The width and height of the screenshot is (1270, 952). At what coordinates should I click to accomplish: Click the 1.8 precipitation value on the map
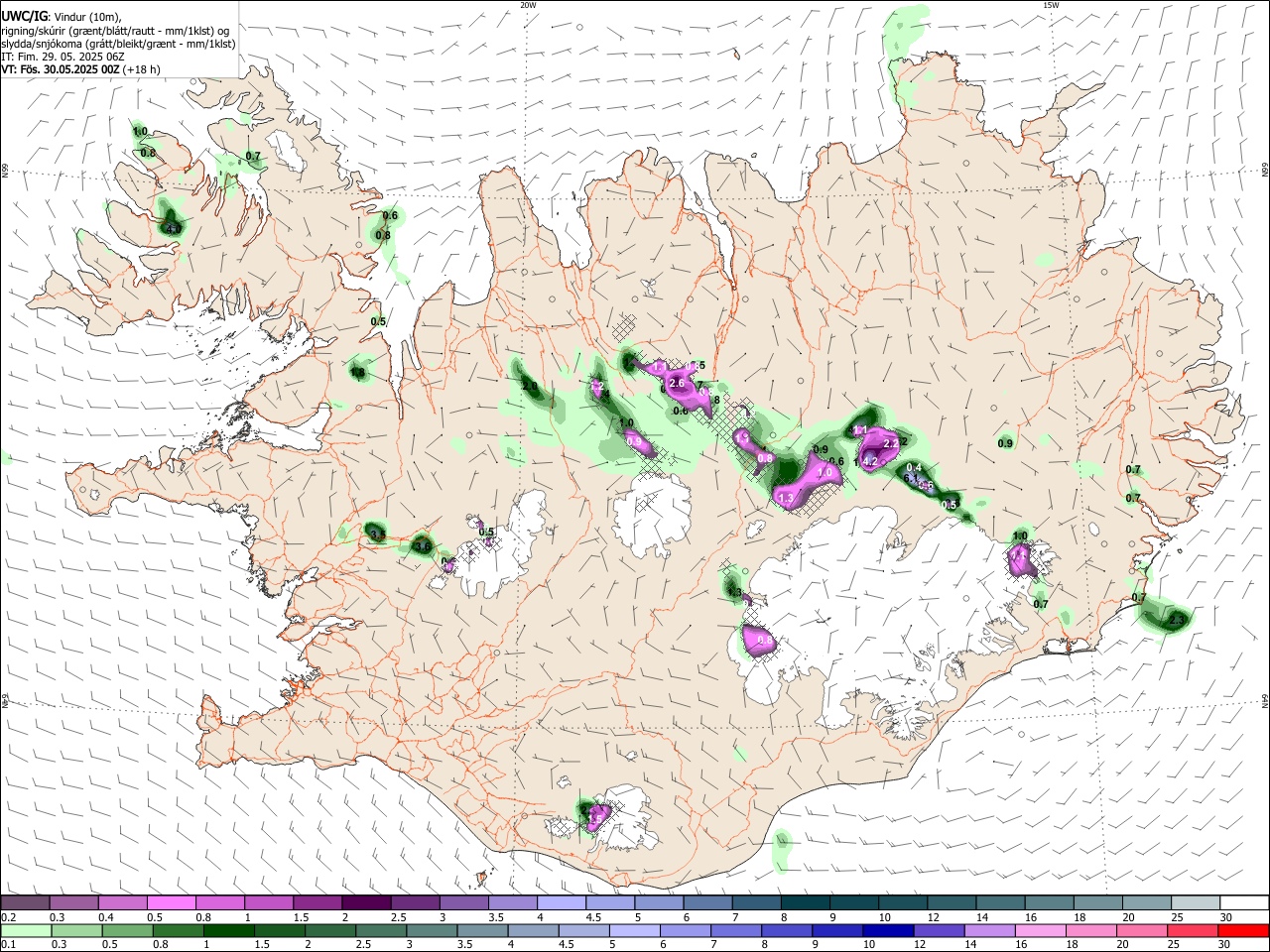[x=358, y=373]
